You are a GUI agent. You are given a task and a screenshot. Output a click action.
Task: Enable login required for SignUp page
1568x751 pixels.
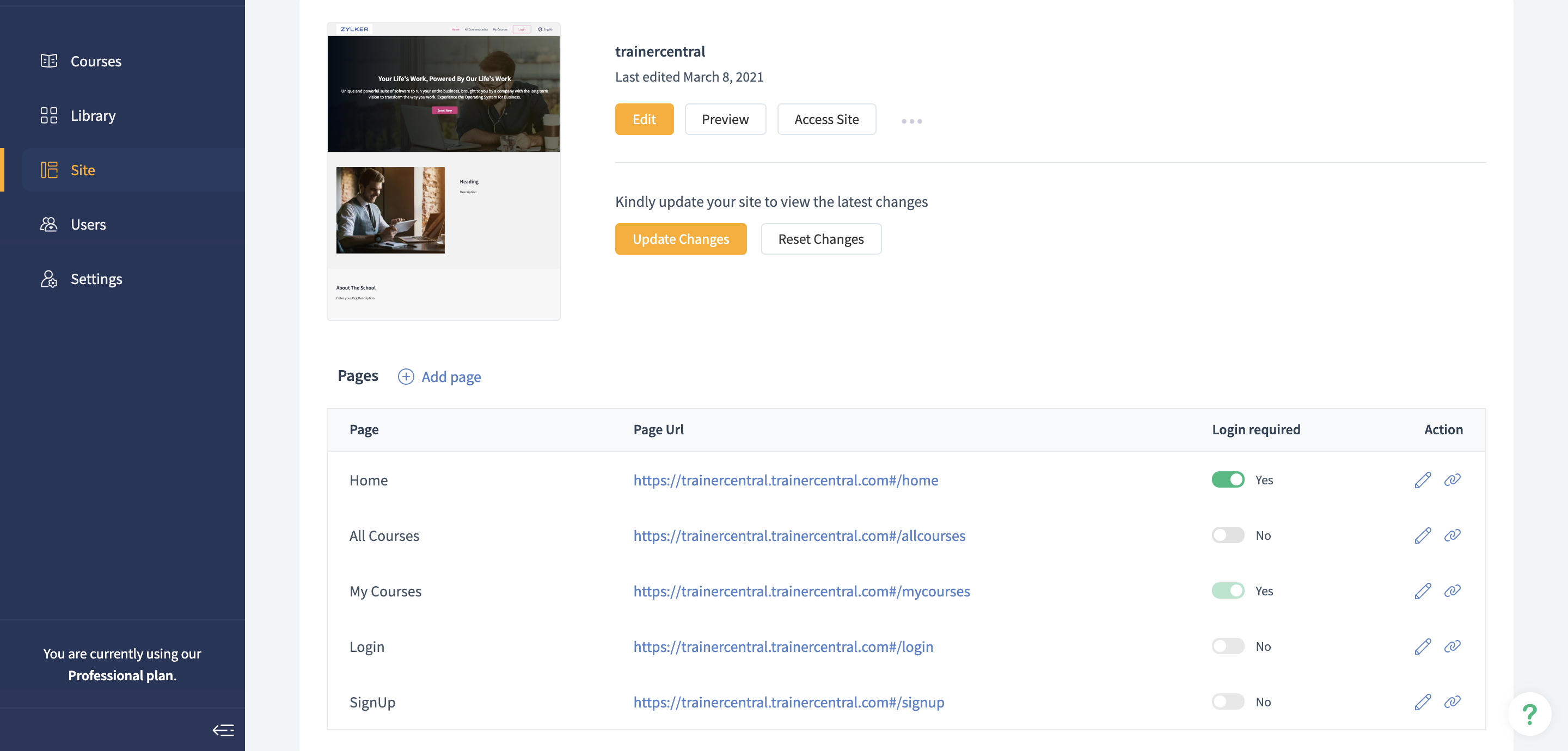[1228, 701]
